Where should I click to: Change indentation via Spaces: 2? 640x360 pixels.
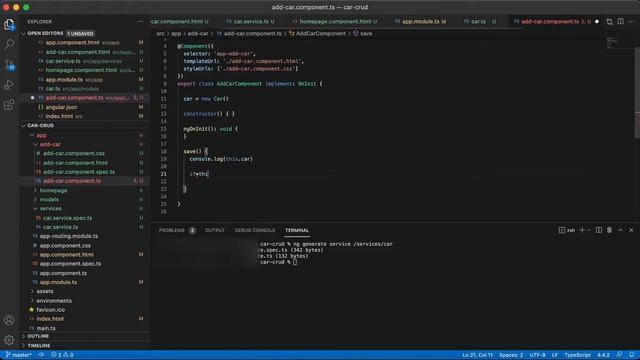point(511,355)
